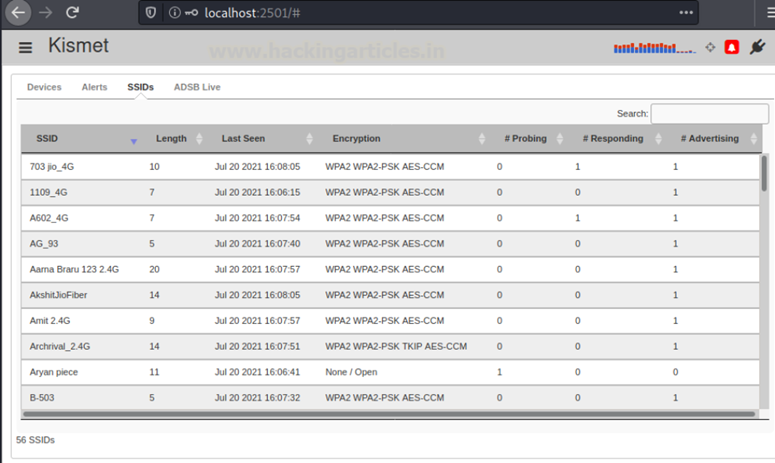Viewport: 775px width, 463px height.
Task: Select the 'B-503' SSID row
Action: tap(390, 398)
